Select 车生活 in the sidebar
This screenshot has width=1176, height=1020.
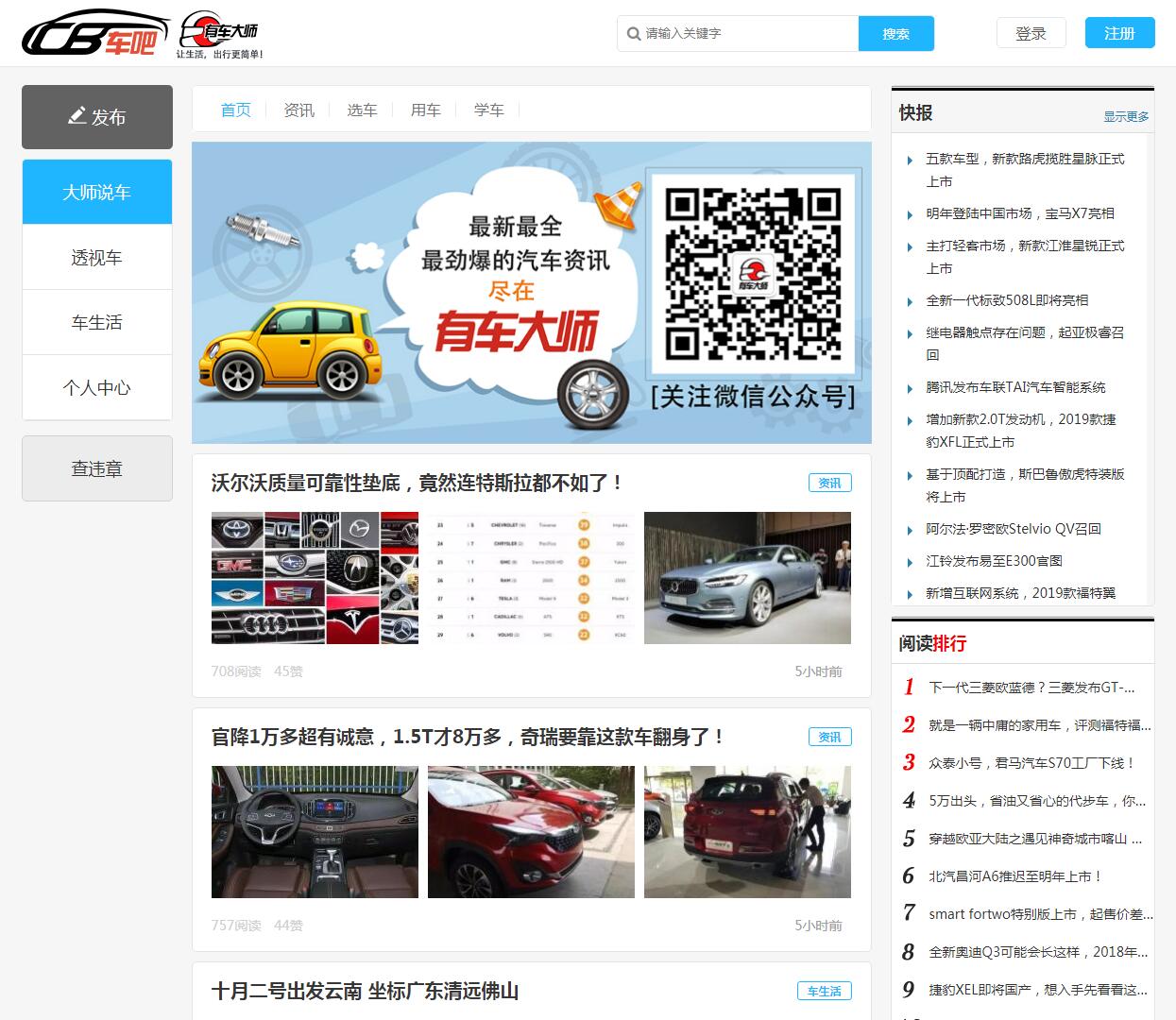pos(97,322)
